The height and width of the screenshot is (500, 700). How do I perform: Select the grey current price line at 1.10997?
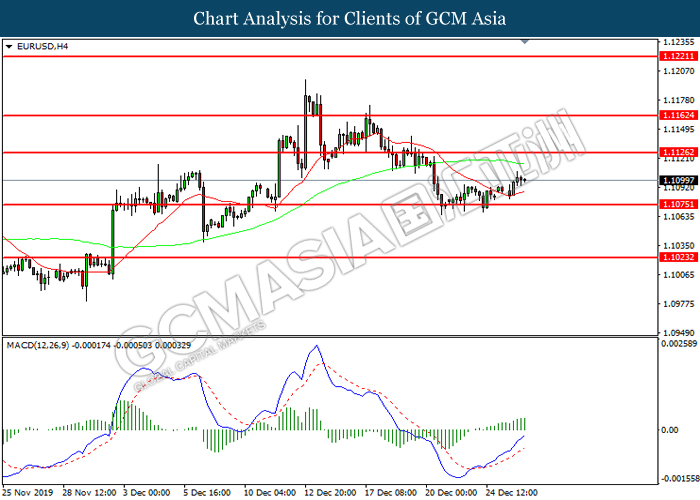[x=330, y=180]
